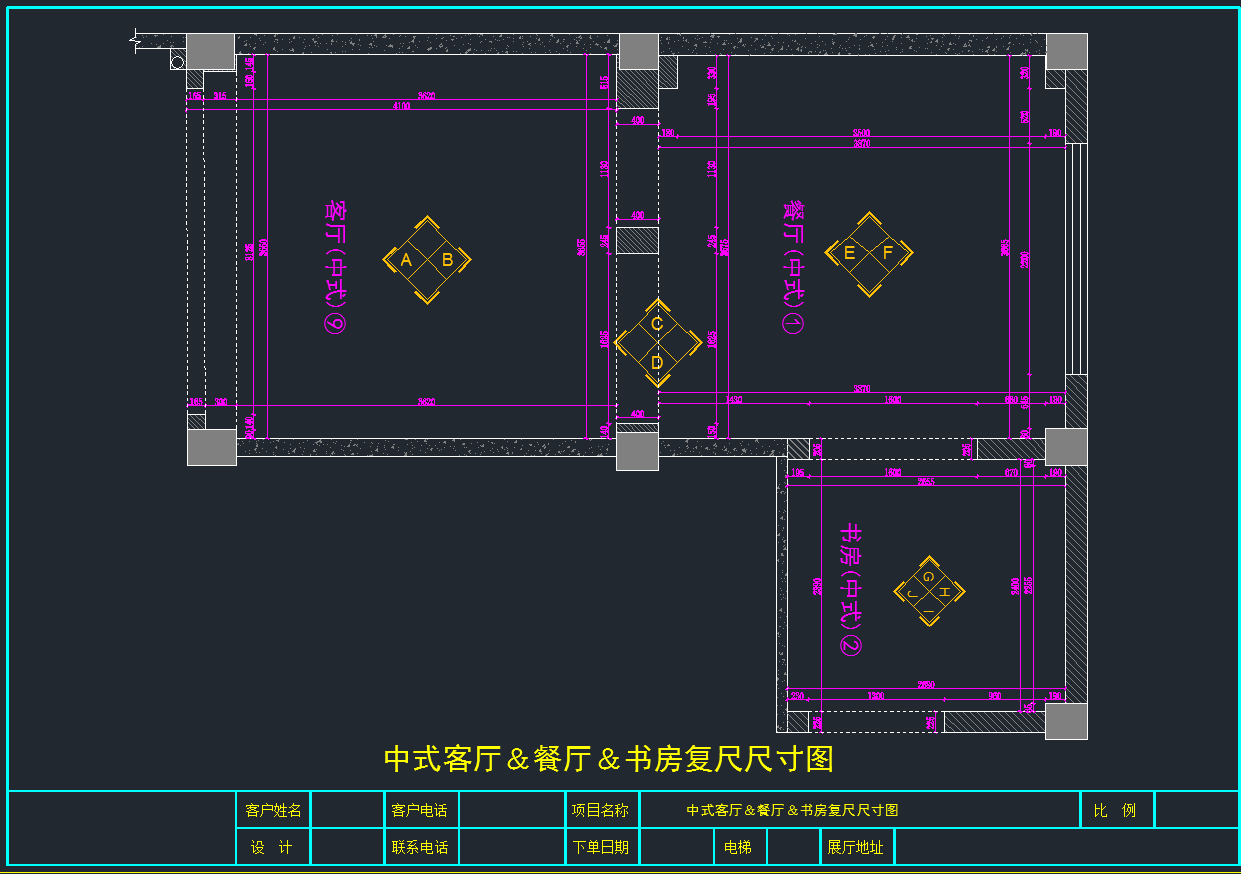Click the 客户姓名 cell in title block
The height and width of the screenshot is (874, 1241).
click(273, 810)
